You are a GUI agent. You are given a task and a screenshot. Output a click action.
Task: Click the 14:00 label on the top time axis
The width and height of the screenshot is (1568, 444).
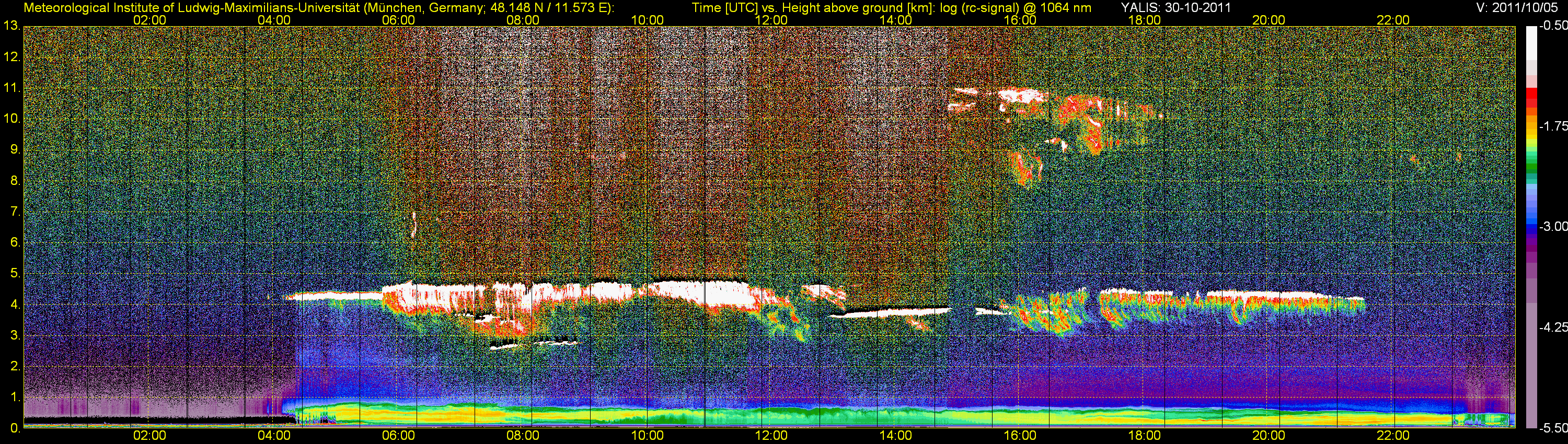896,20
